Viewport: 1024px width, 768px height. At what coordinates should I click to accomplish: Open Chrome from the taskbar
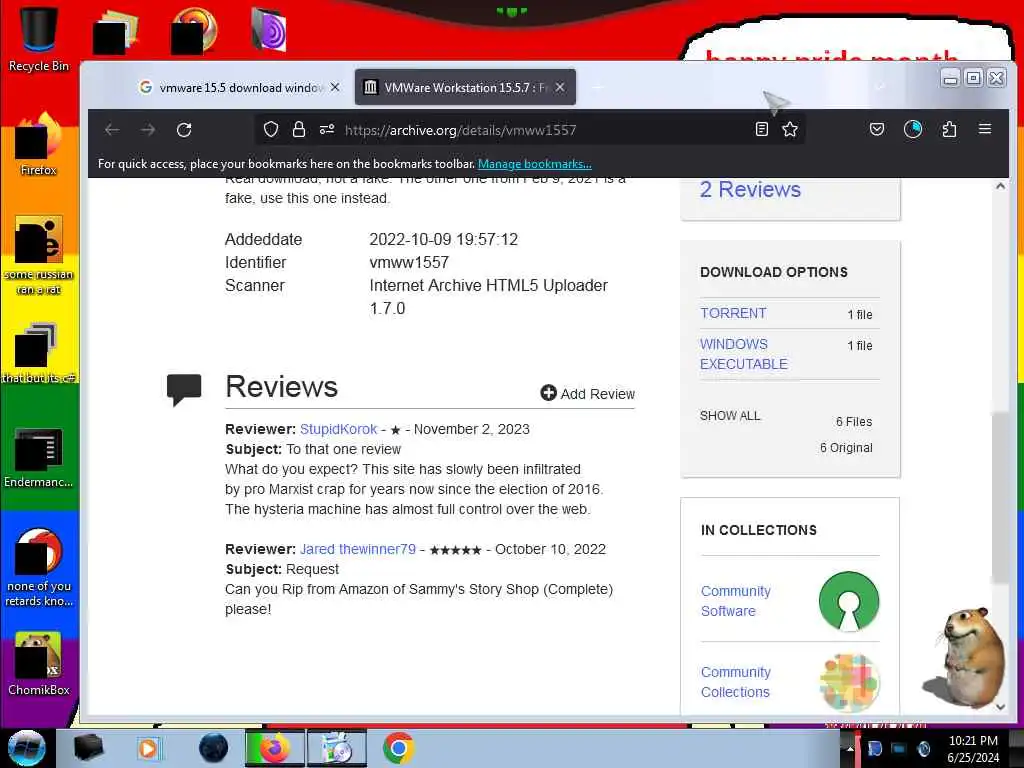click(x=398, y=748)
